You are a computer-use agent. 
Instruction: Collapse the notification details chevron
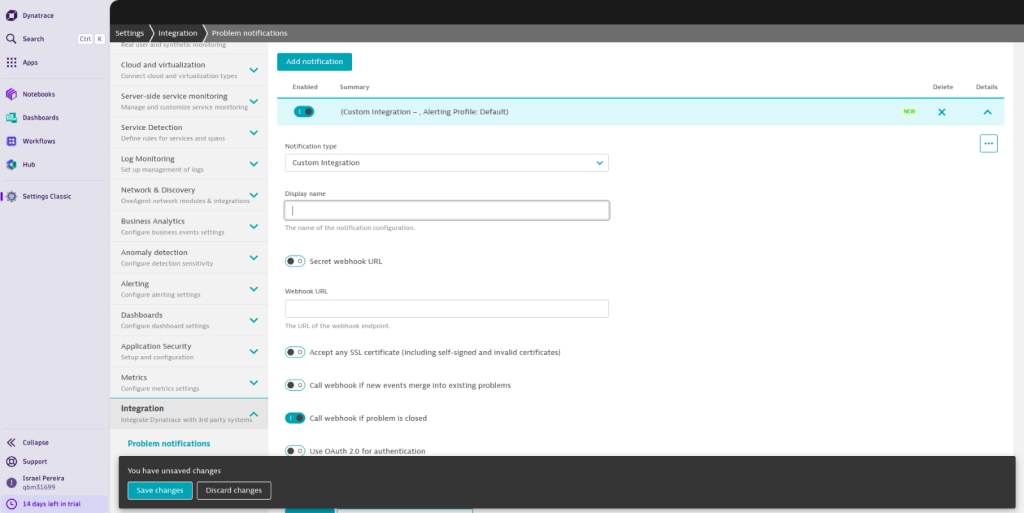pos(987,112)
